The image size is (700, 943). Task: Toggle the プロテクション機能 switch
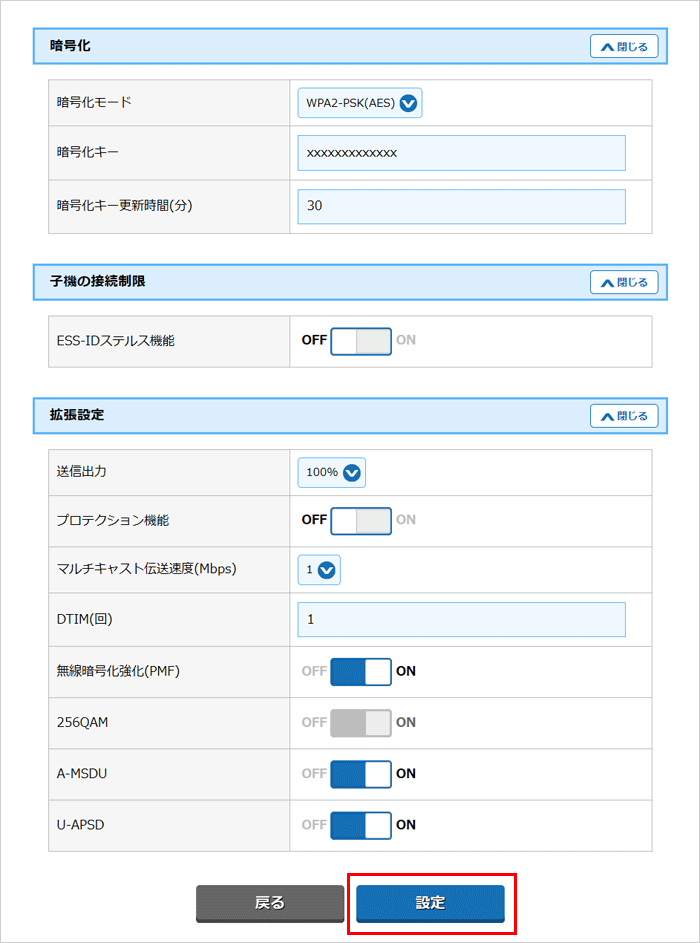pos(360,520)
